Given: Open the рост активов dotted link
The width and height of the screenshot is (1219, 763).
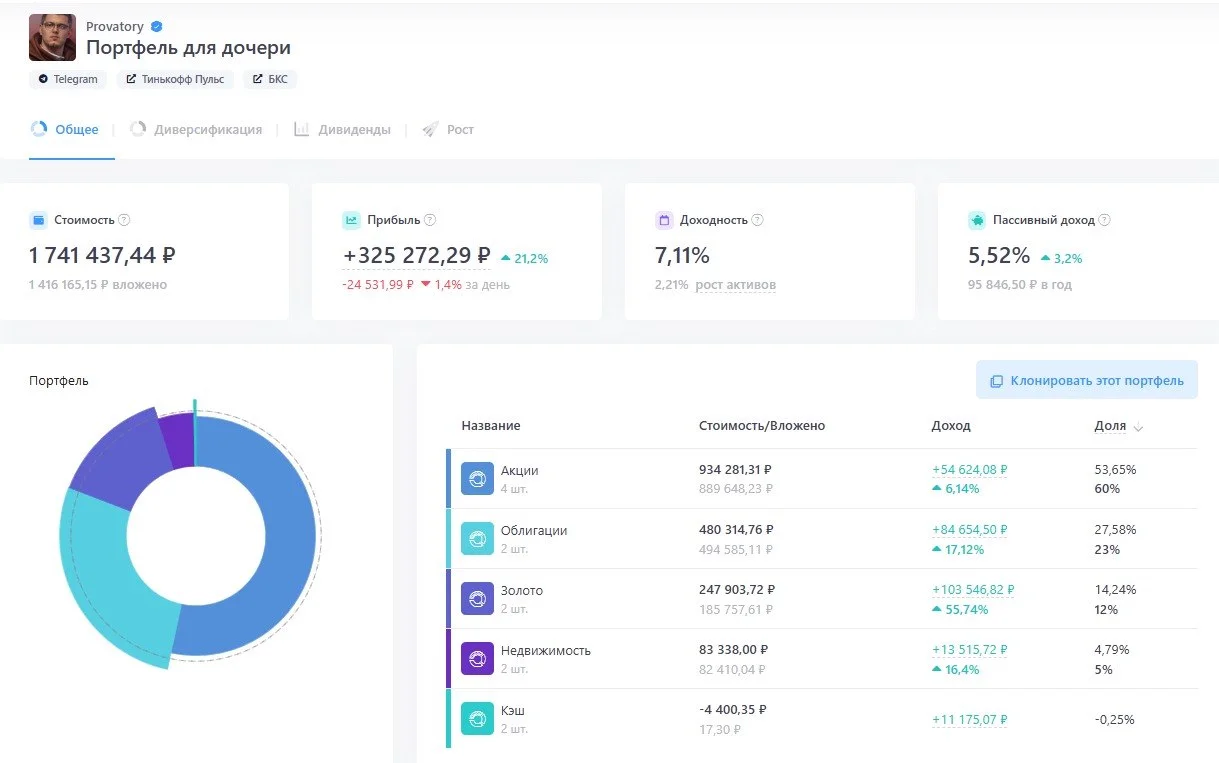Looking at the screenshot, I should [x=735, y=285].
